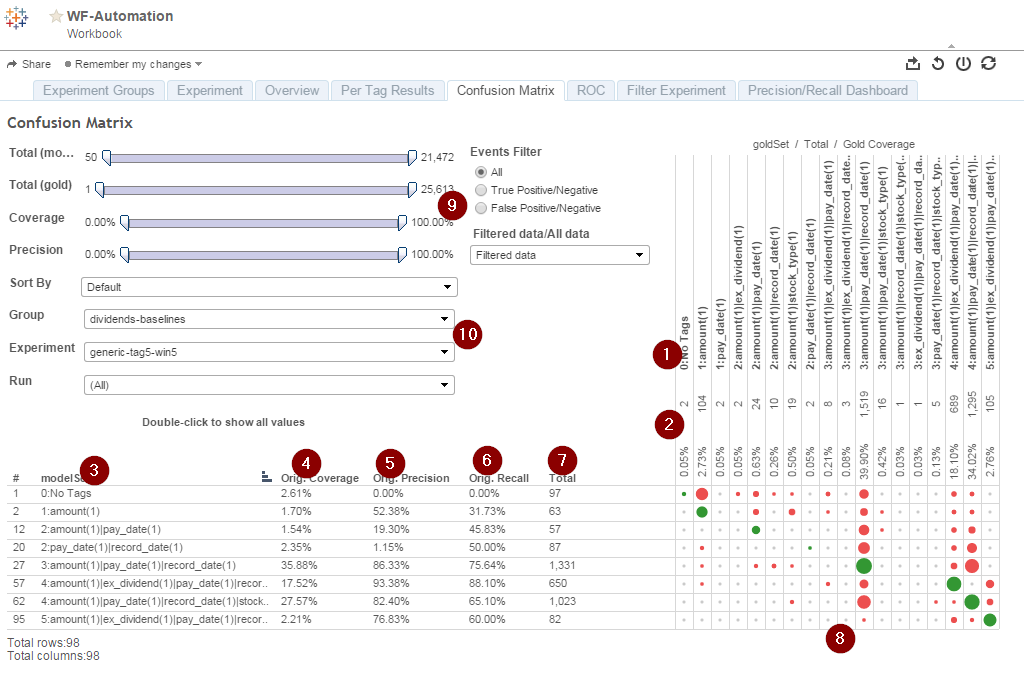Image resolution: width=1024 pixels, height=674 pixels.
Task: Switch to the Per Tag Results tab
Action: tap(387, 90)
